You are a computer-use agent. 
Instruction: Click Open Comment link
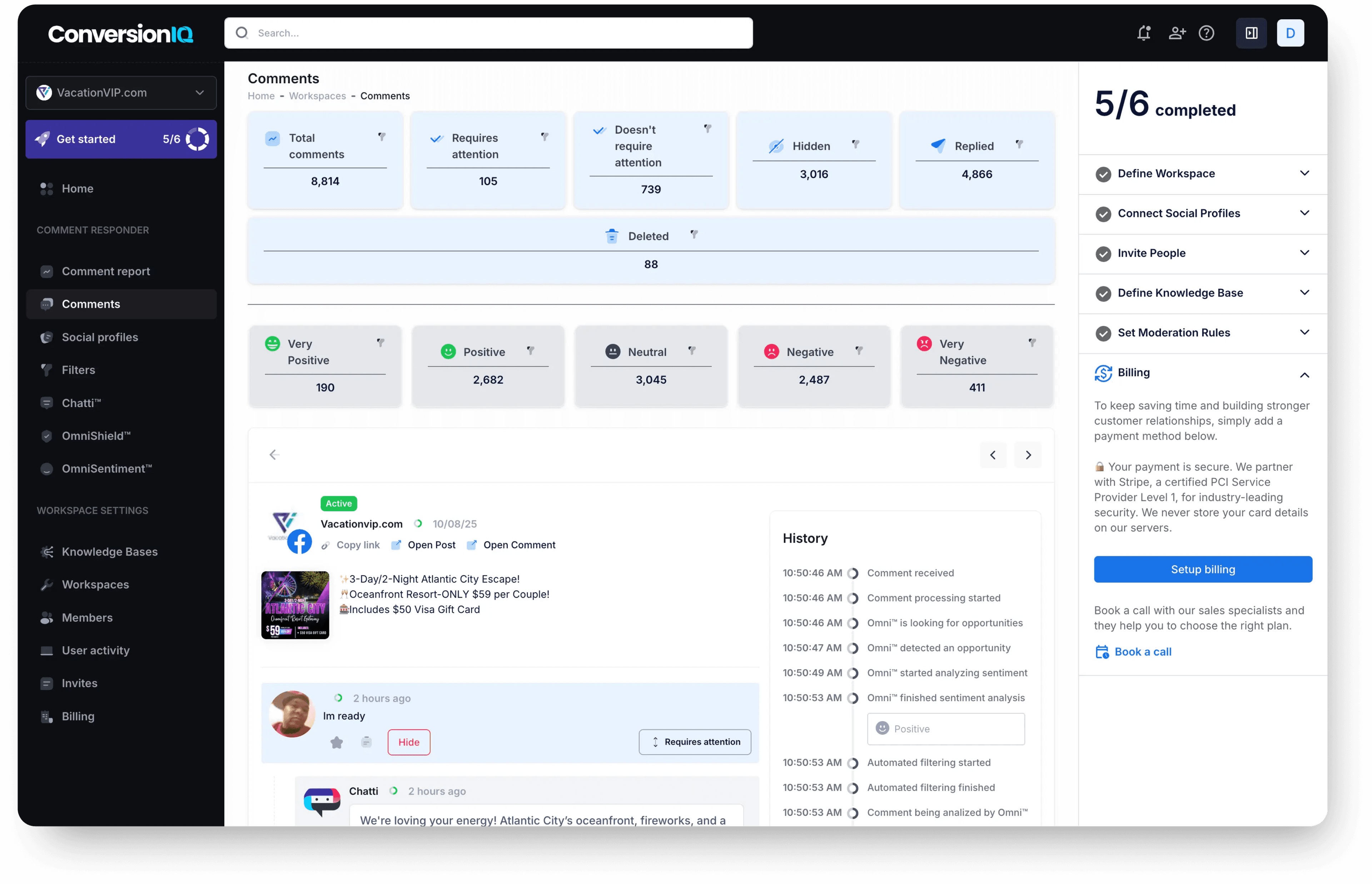click(x=511, y=545)
